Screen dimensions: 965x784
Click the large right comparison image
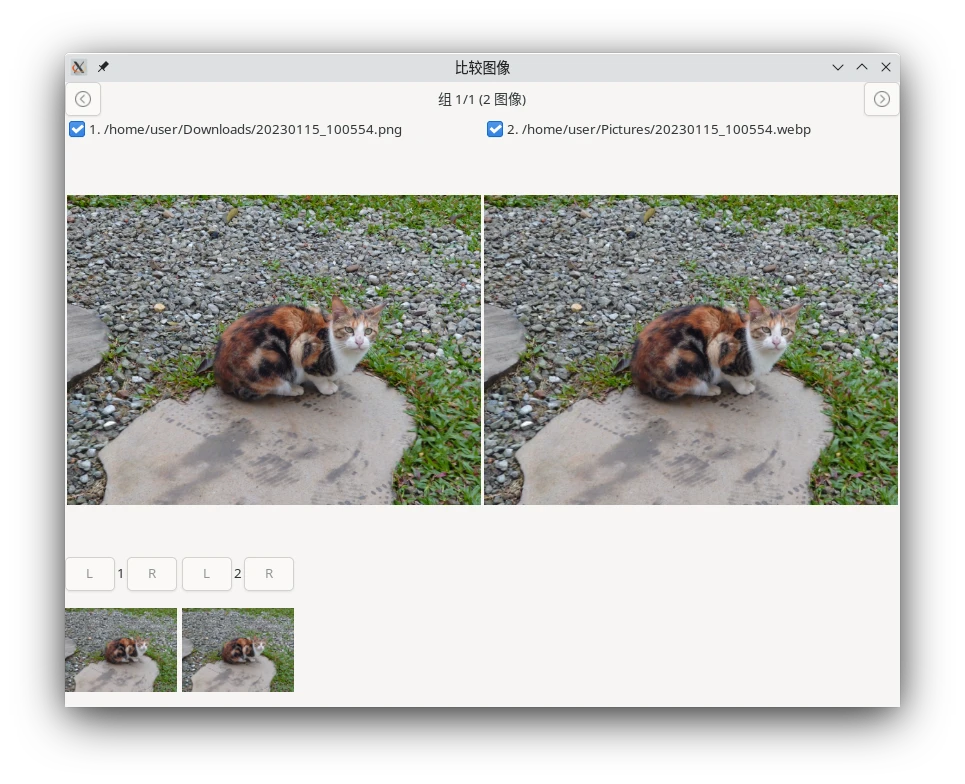coord(691,350)
